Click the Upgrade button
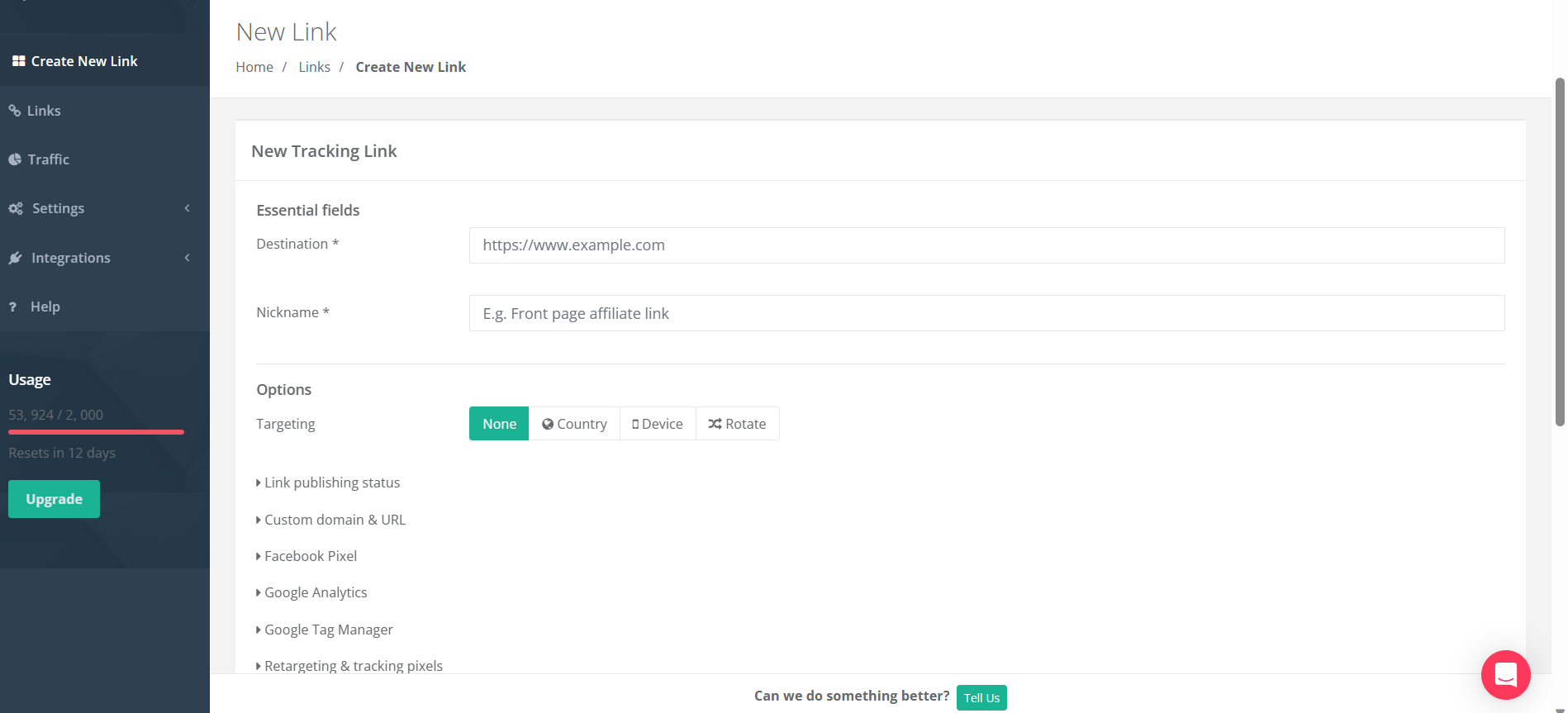This screenshot has height=713, width=1568. tap(54, 499)
